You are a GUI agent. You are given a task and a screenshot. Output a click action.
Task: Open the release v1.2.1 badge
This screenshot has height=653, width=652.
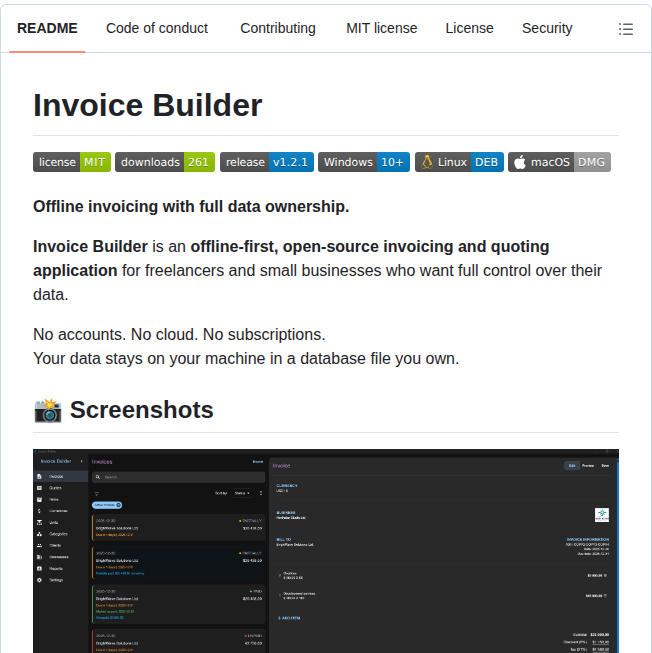pyautogui.click(x=267, y=162)
